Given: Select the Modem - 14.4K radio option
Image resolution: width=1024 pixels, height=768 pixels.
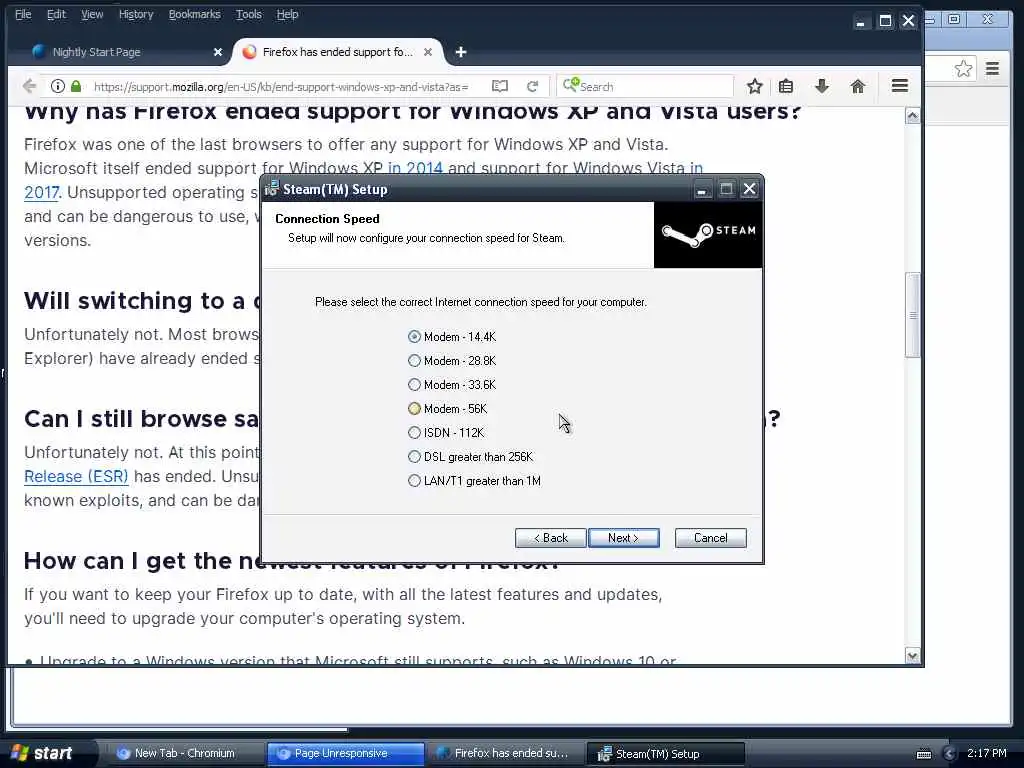Looking at the screenshot, I should tap(452, 337).
